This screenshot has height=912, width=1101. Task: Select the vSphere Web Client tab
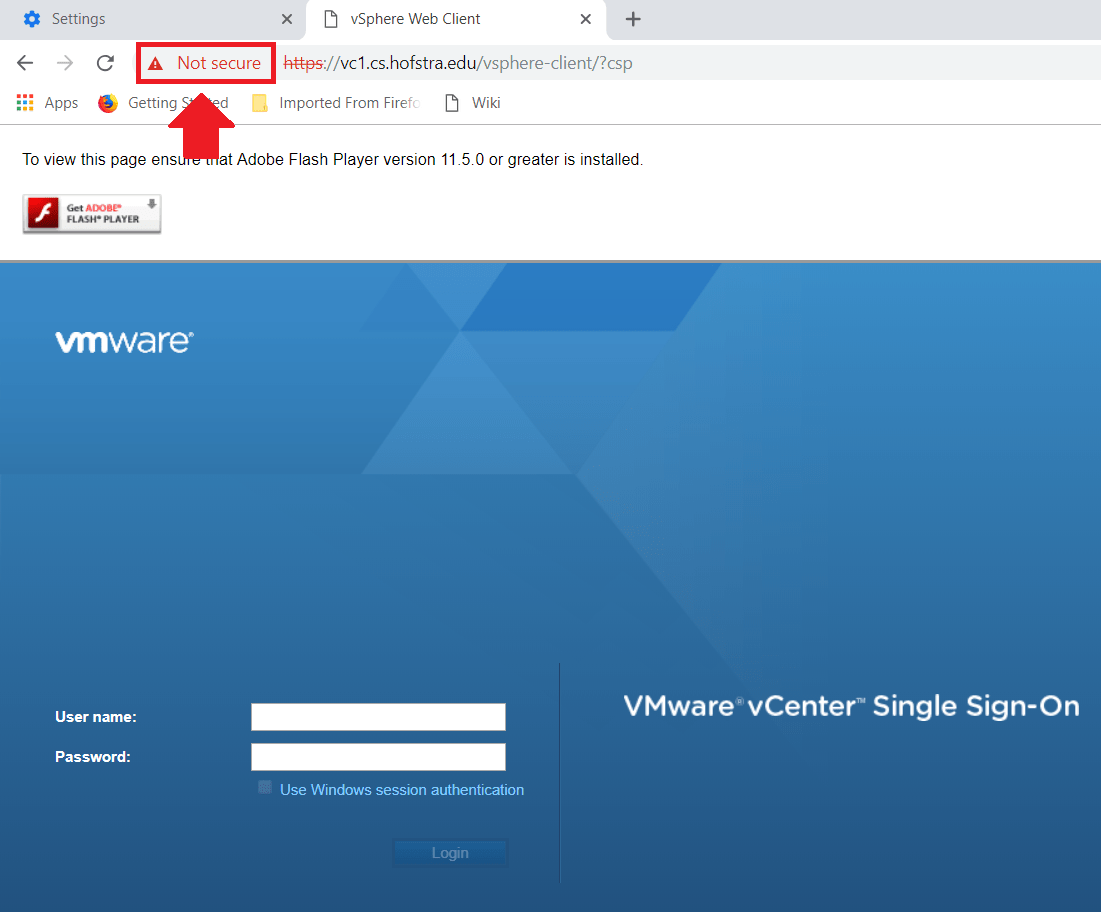pyautogui.click(x=430, y=18)
